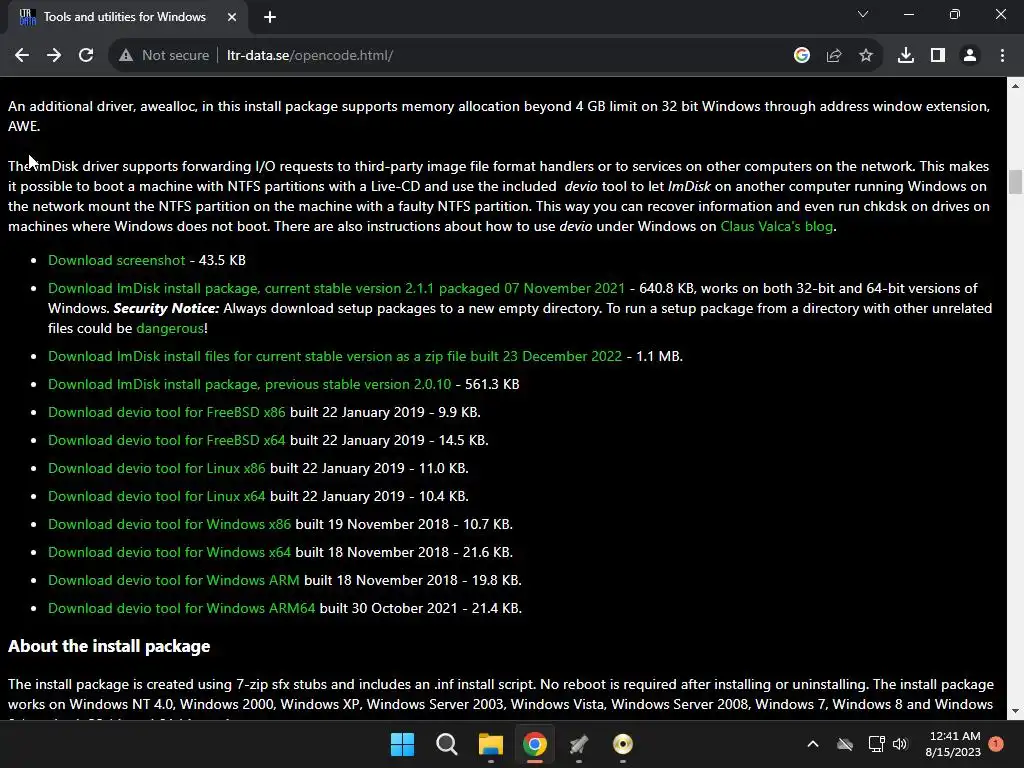Open volume speaker tray icon
The height and width of the screenshot is (768, 1024).
900,744
